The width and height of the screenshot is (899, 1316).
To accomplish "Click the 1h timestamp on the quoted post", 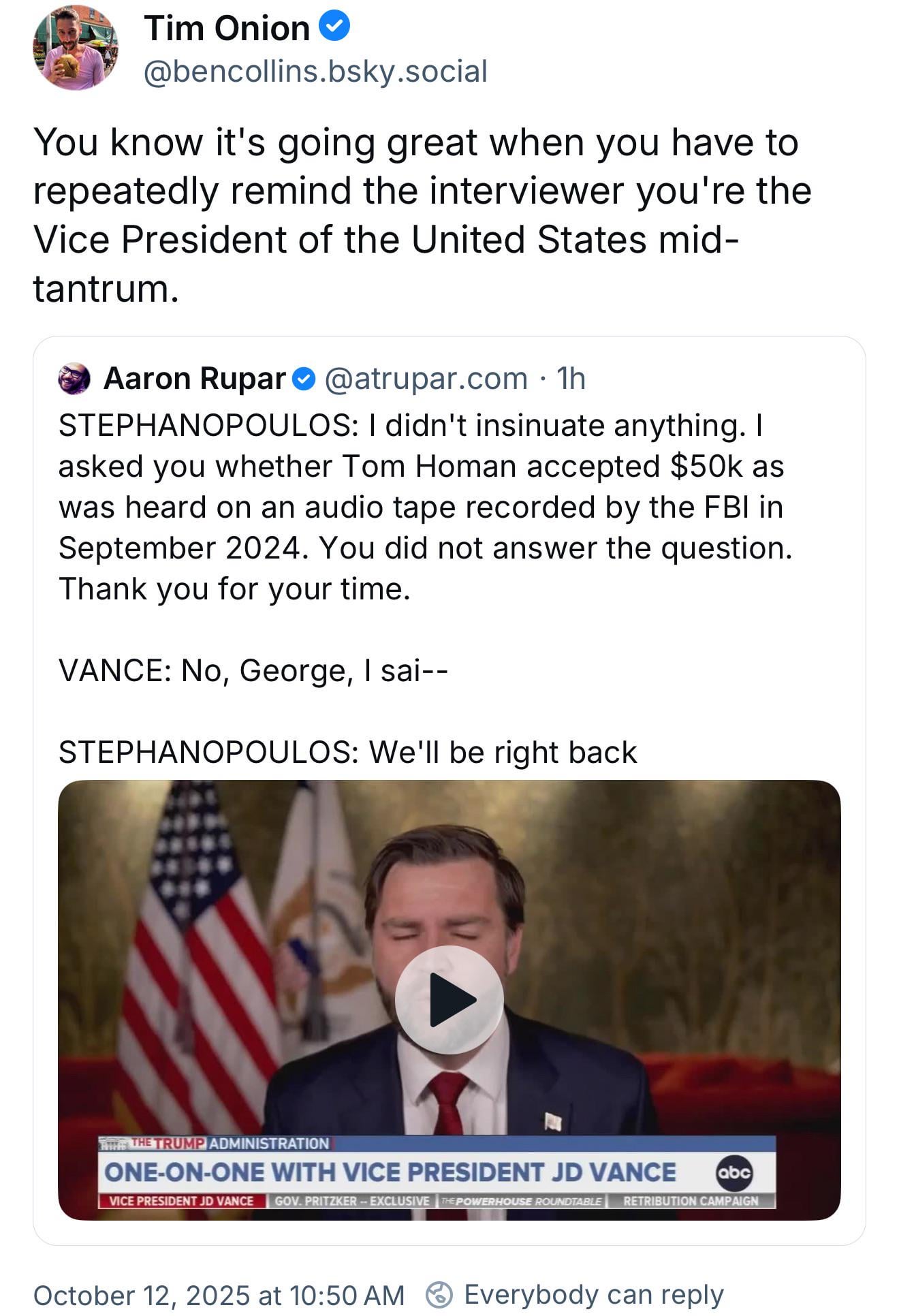I will (x=571, y=379).
